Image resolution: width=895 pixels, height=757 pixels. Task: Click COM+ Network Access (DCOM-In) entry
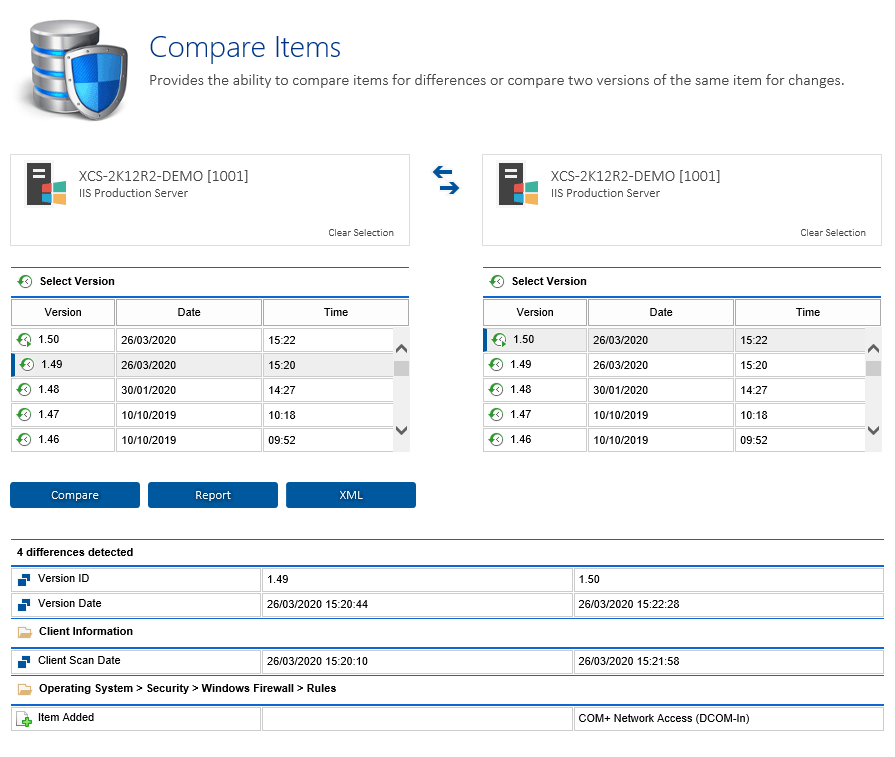point(664,719)
